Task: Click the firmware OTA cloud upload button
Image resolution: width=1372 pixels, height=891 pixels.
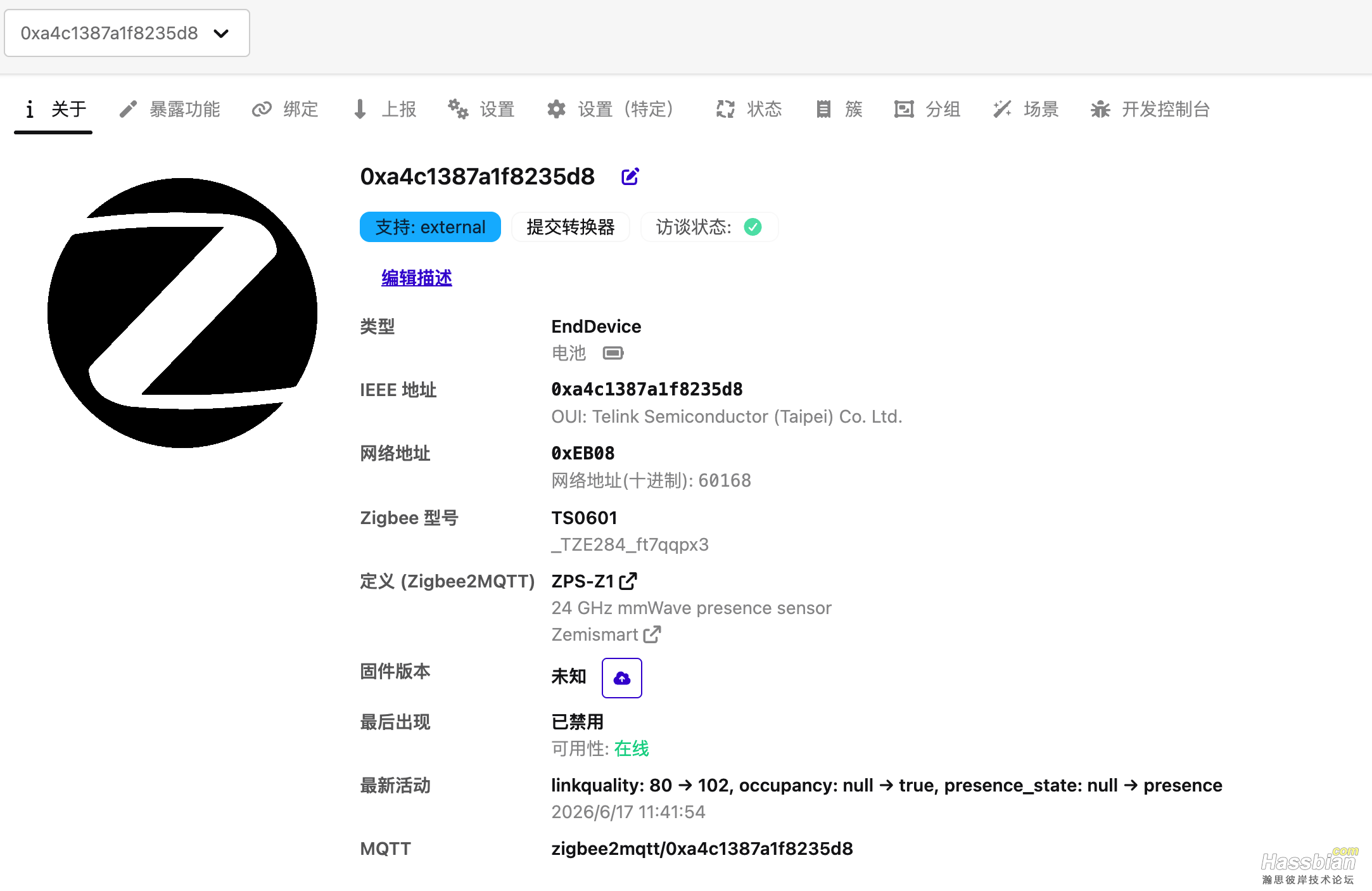Action: coord(621,678)
